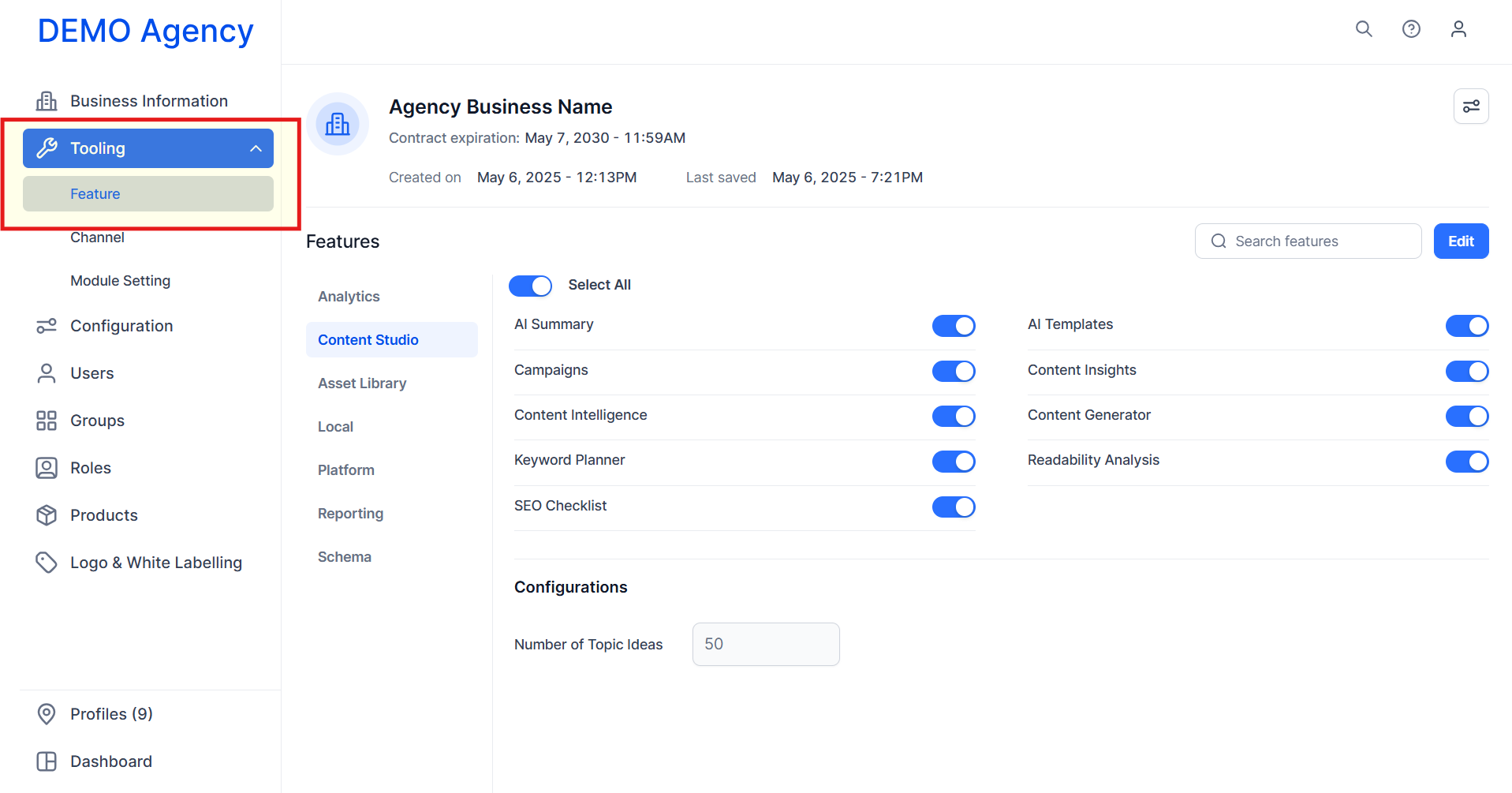Click the Configurations section heading

tap(570, 587)
